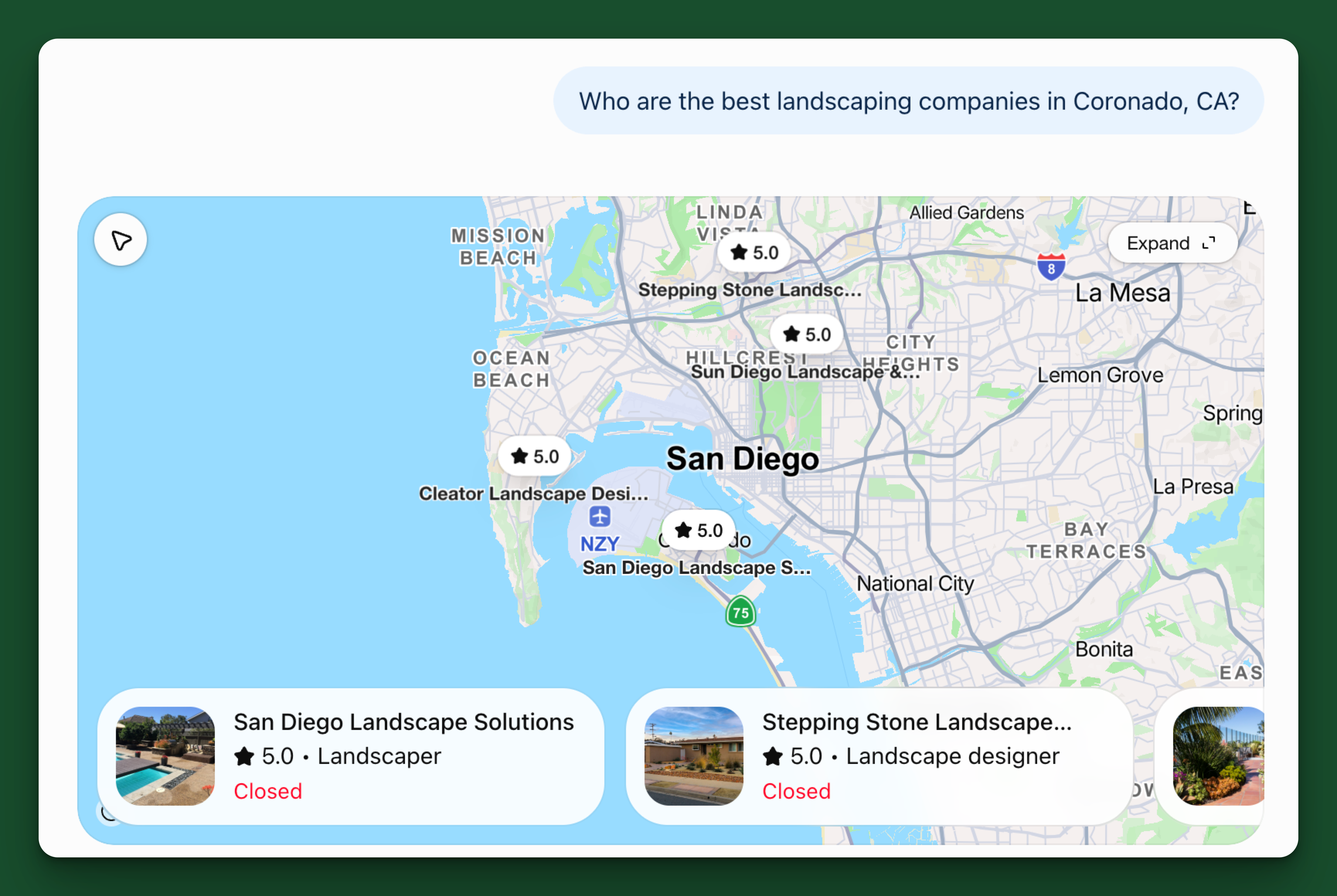Open the partially visible third business card
This screenshot has width=1337, height=896.
pos(1210,756)
